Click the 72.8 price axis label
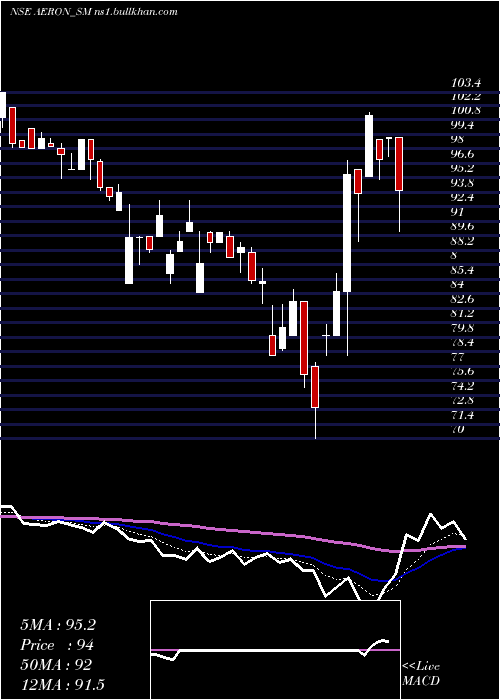This screenshot has width=500, height=700. [463, 400]
